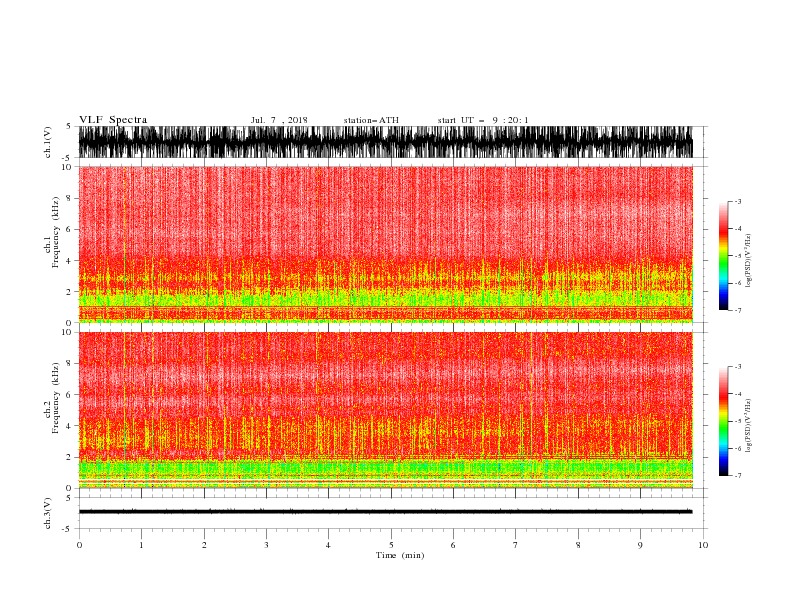Viewport: 792px width, 612px height.
Task: Click time axis tick label '7'
Action: pyautogui.click(x=516, y=545)
